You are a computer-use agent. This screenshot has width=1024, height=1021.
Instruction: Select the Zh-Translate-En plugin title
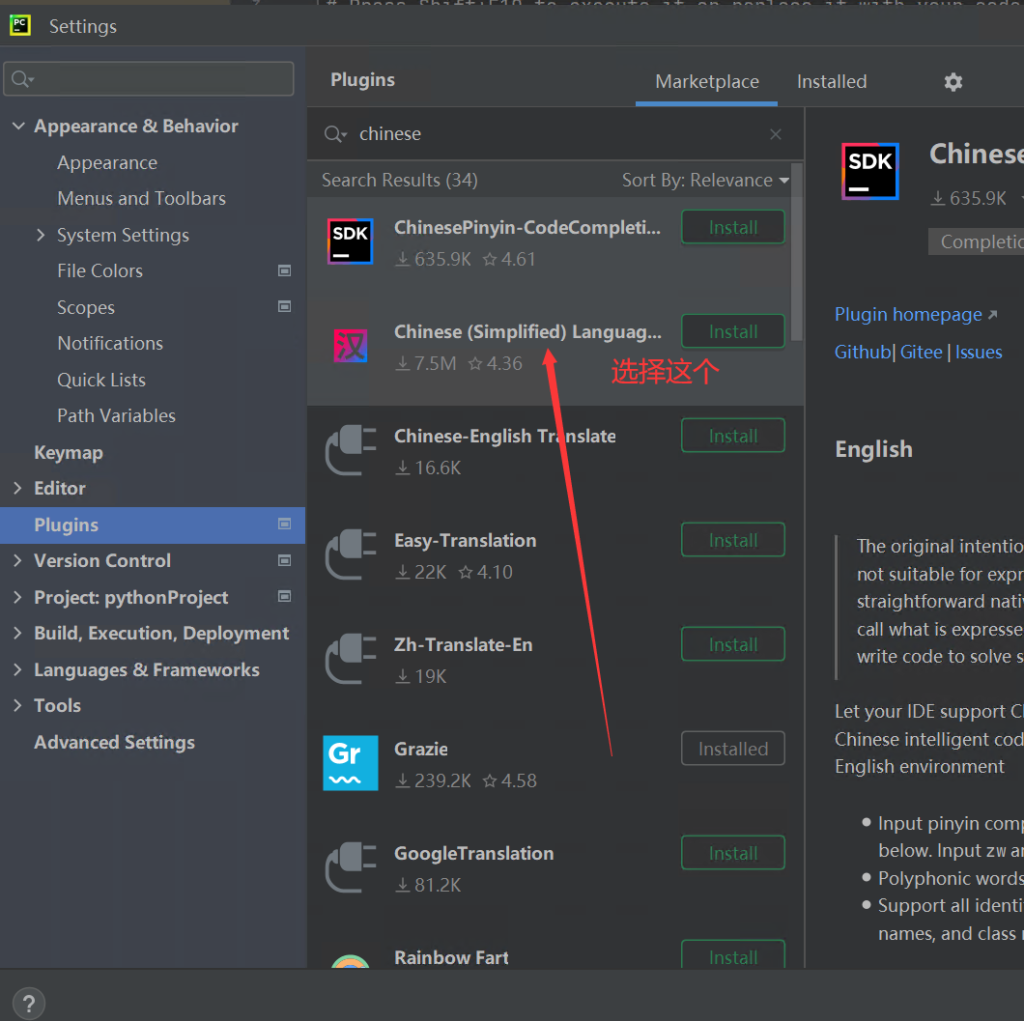(x=463, y=645)
